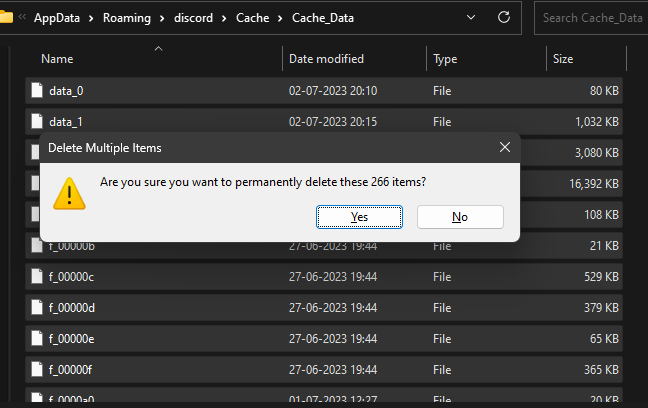Select the data_1 file icon
Image resolution: width=648 pixels, height=408 pixels.
click(x=37, y=122)
